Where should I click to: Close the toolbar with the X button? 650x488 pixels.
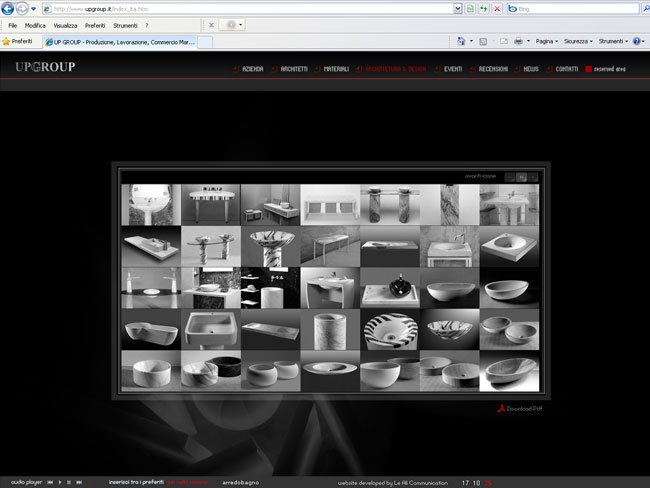coord(211,25)
